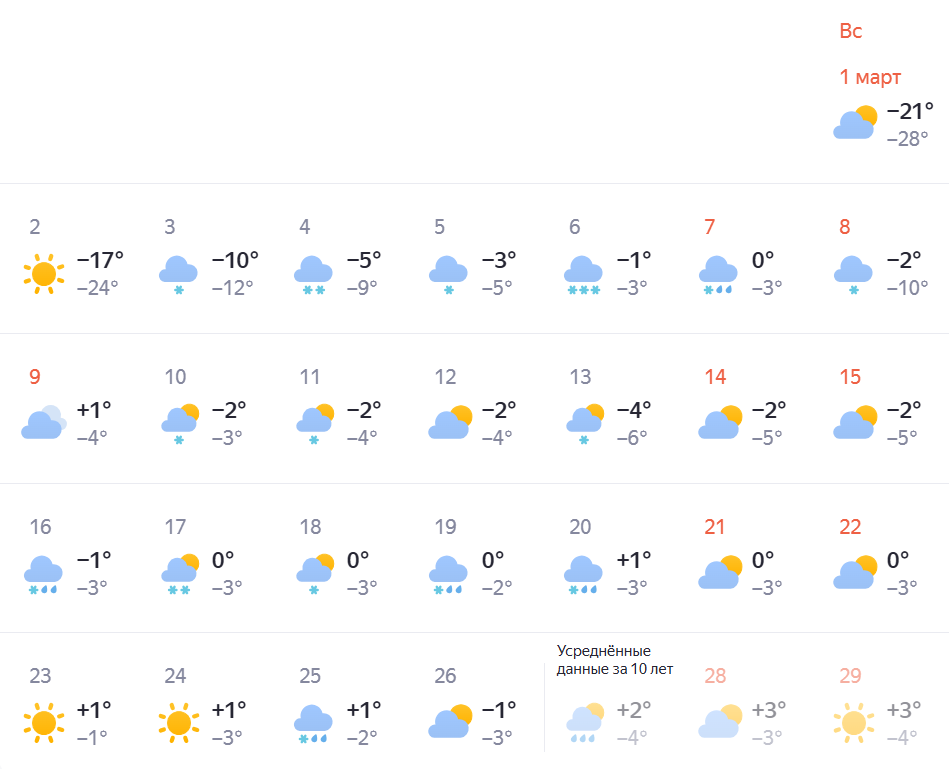Image resolution: width=949 pixels, height=769 pixels.
Task: Click the snowy sun-cloud icon on day 17
Action: (x=179, y=571)
